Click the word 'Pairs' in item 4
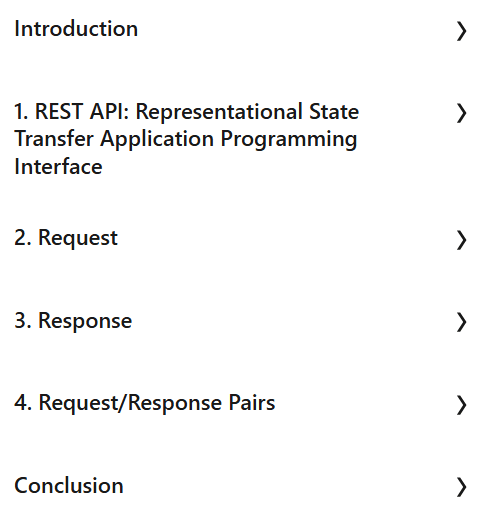The image size is (486, 513). [x=252, y=403]
